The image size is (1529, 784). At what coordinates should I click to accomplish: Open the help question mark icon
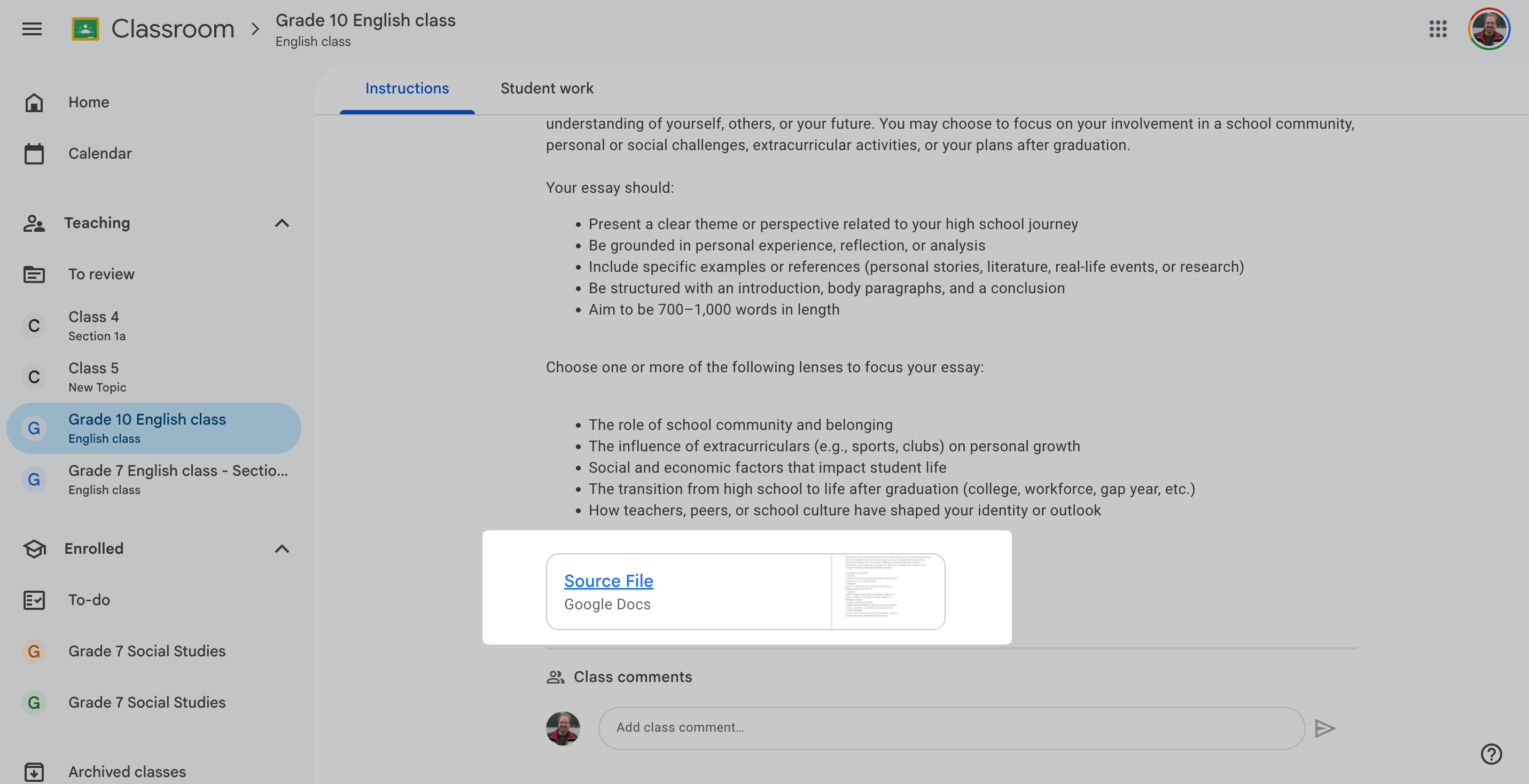coord(1491,754)
